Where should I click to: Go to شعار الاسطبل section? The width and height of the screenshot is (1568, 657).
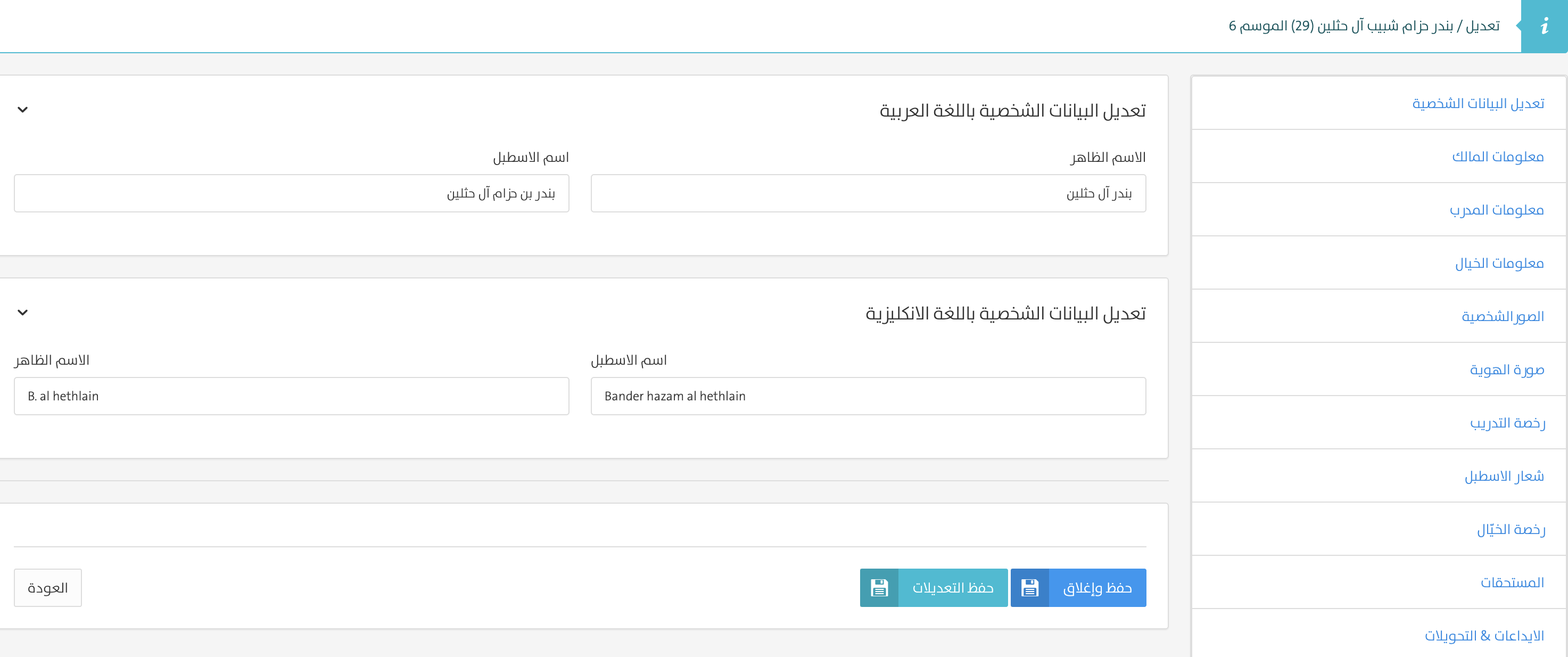point(1504,476)
